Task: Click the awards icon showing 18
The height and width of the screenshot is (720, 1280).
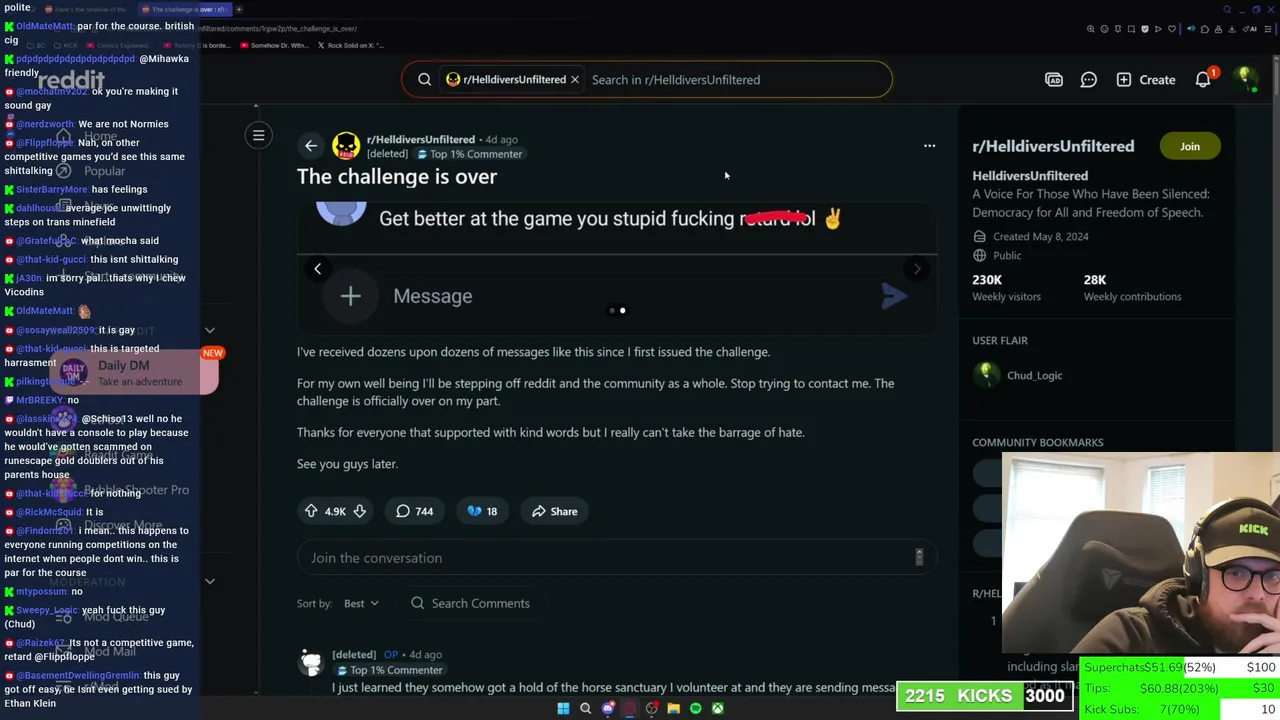Action: tap(482, 511)
